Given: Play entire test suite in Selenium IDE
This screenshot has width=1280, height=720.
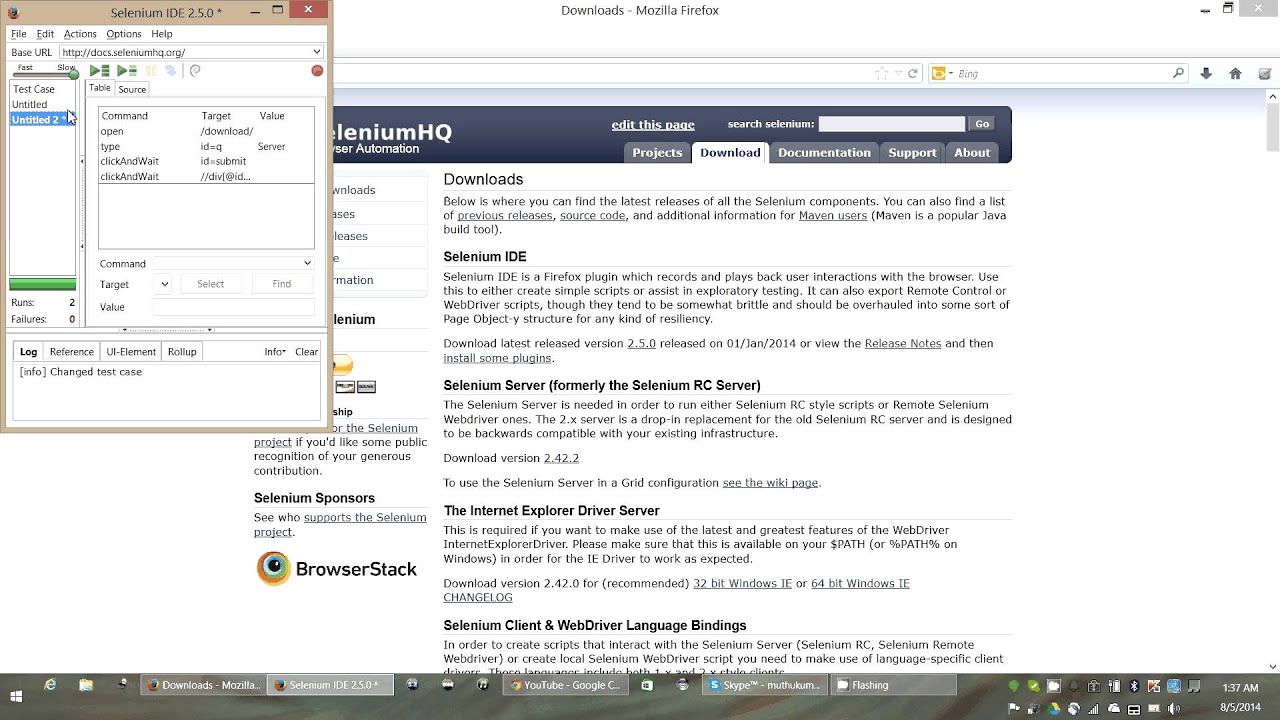Looking at the screenshot, I should tap(99, 71).
